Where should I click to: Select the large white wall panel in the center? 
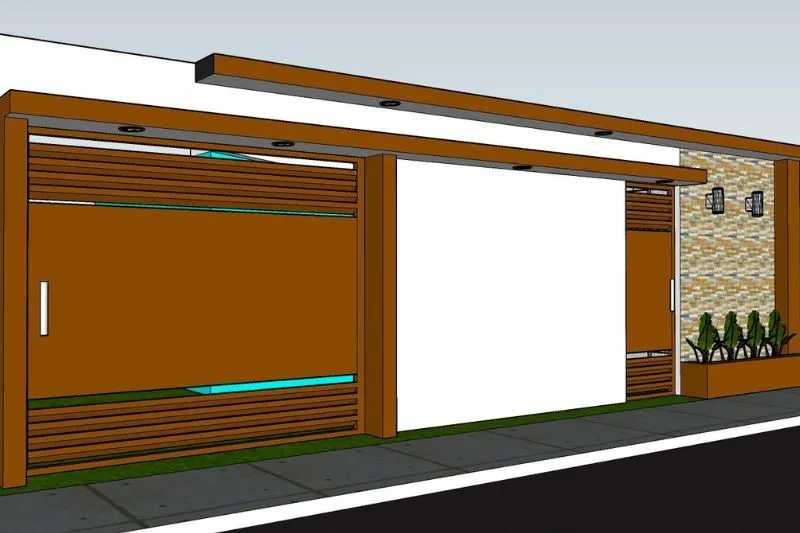510,296
